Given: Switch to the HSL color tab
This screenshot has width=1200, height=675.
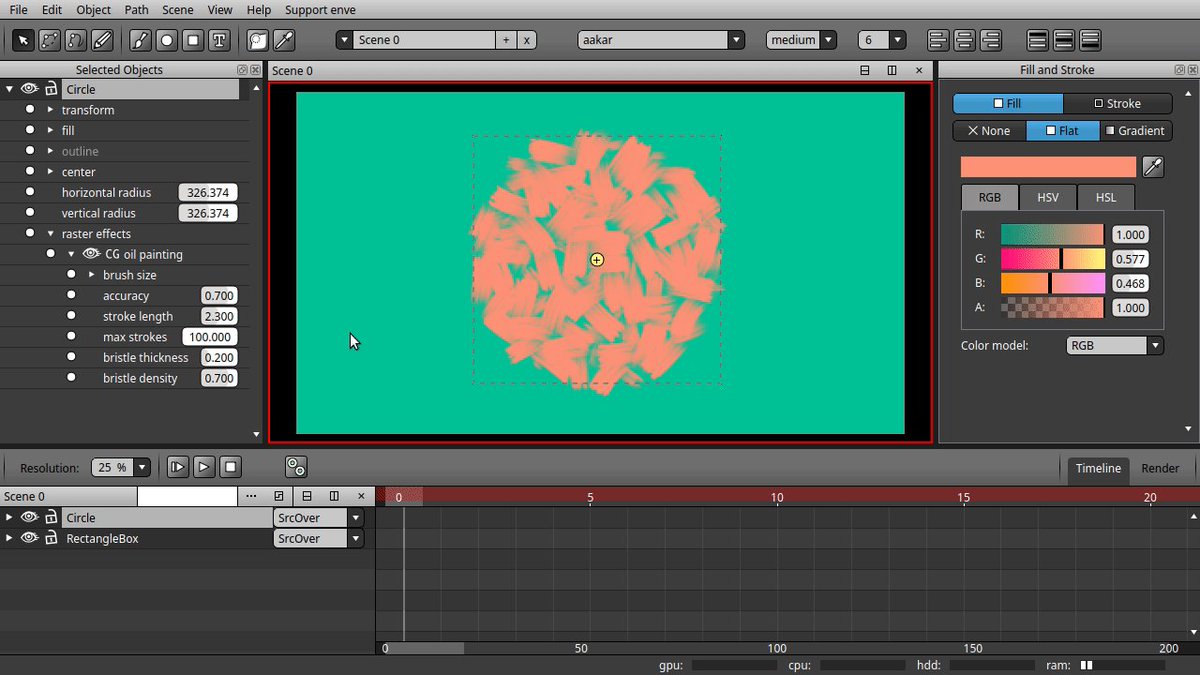Looking at the screenshot, I should click(x=1105, y=197).
